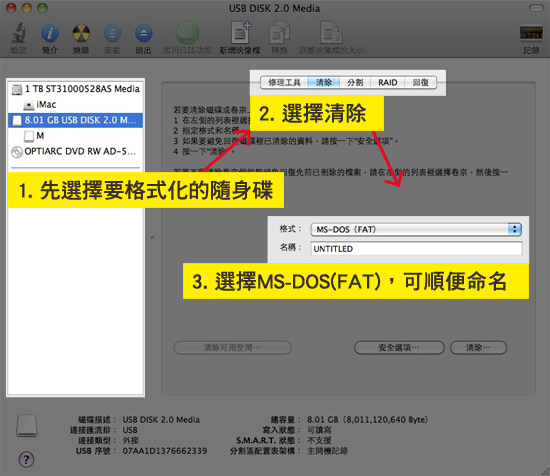Viewport: 550px width, 476px height.
Task: Click the Erase Free Space (清除可用空間) button
Action: (233, 348)
